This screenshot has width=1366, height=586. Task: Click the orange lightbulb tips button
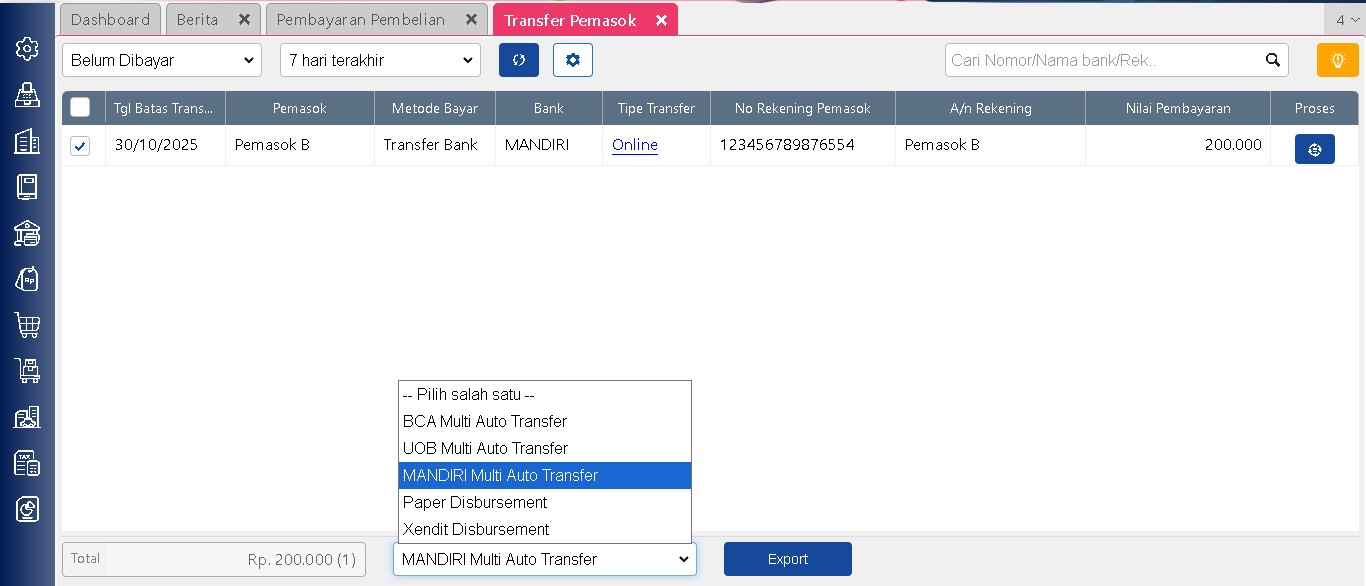point(1337,60)
